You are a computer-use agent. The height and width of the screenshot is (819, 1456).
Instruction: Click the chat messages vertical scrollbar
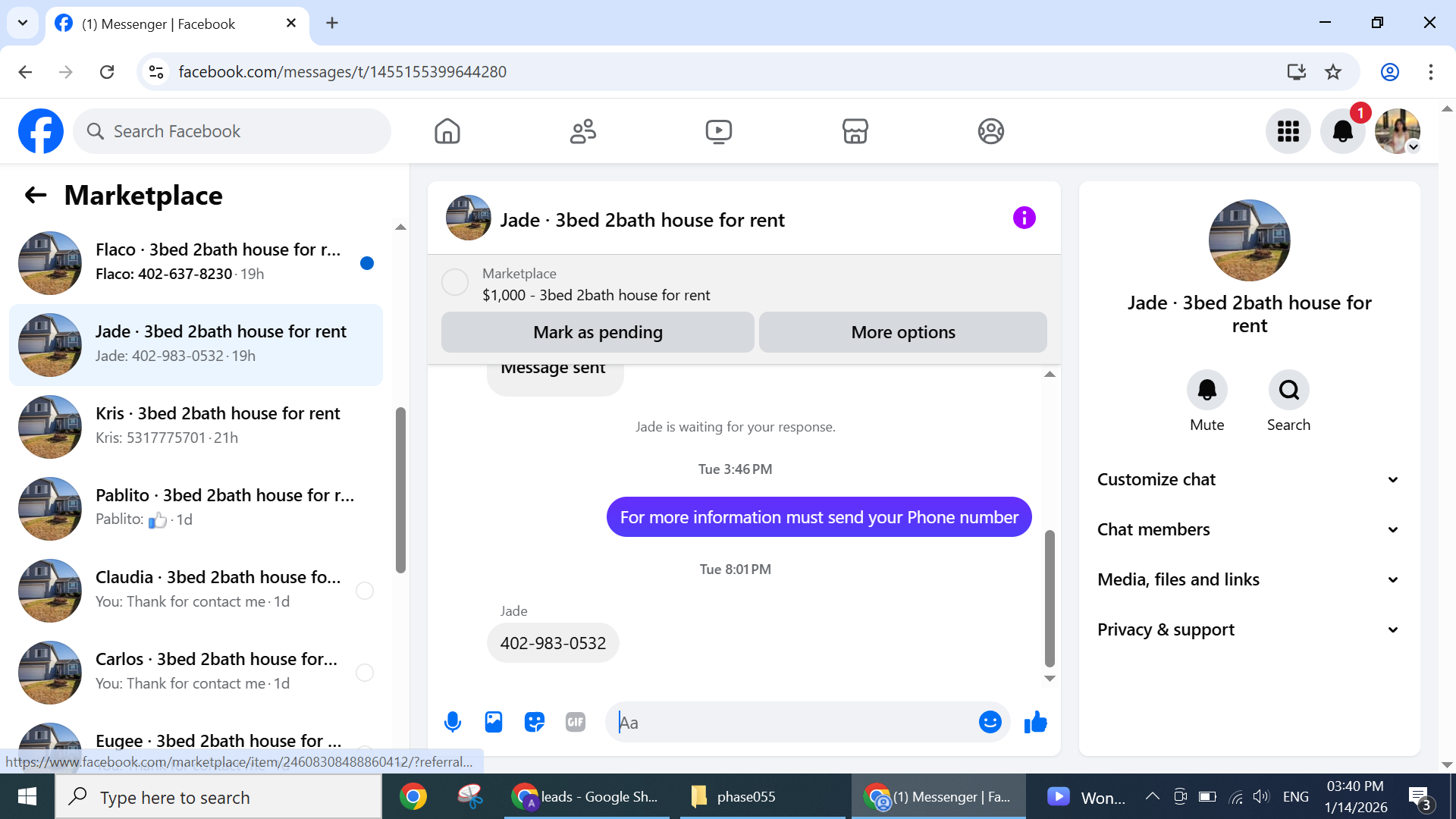coord(1050,598)
